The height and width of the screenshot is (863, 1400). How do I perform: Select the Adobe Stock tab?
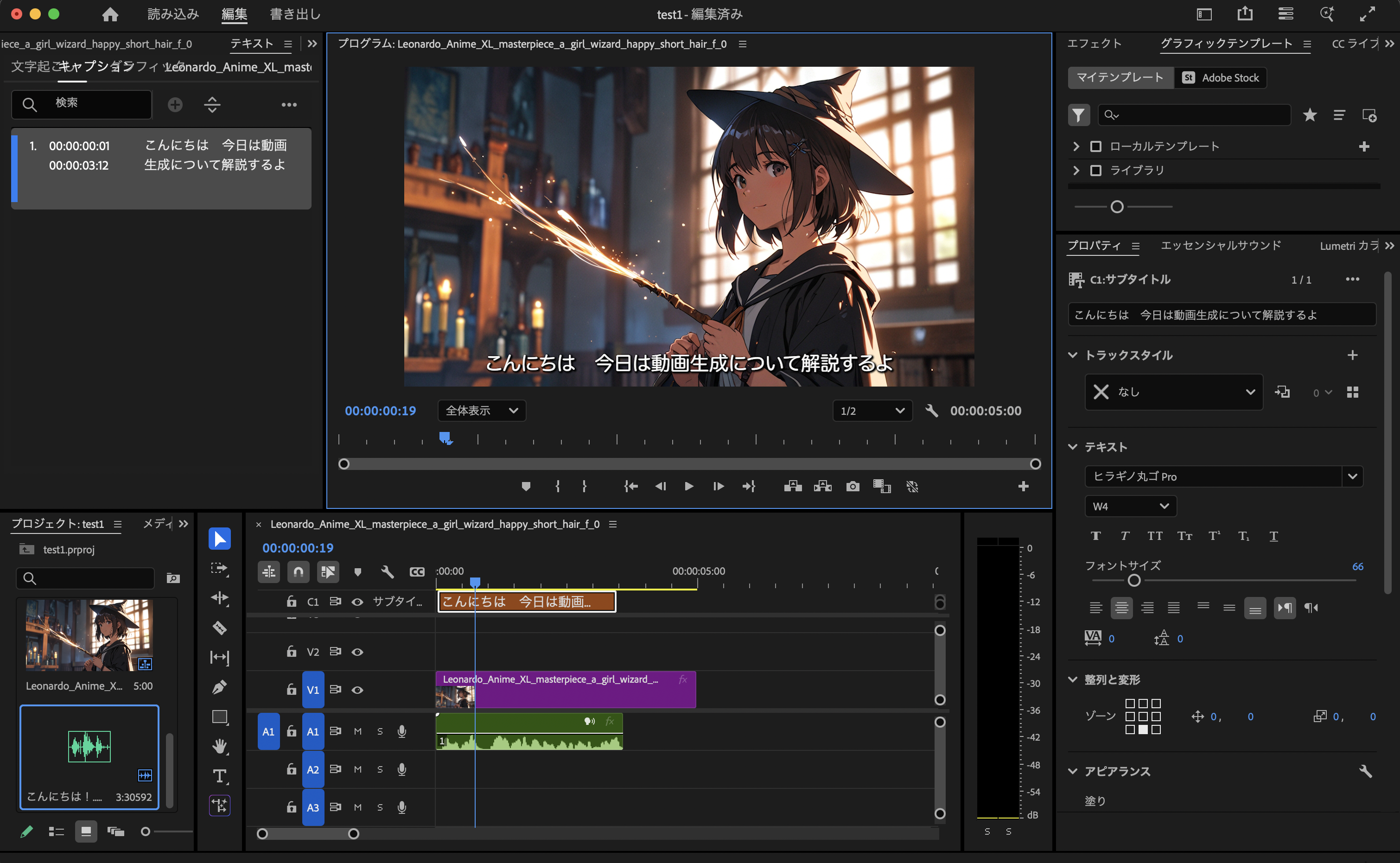pos(1221,77)
